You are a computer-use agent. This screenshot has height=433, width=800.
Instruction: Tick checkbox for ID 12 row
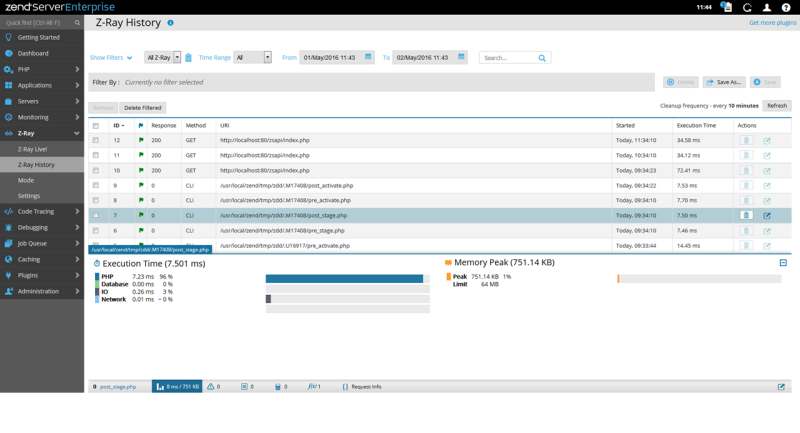click(95, 140)
